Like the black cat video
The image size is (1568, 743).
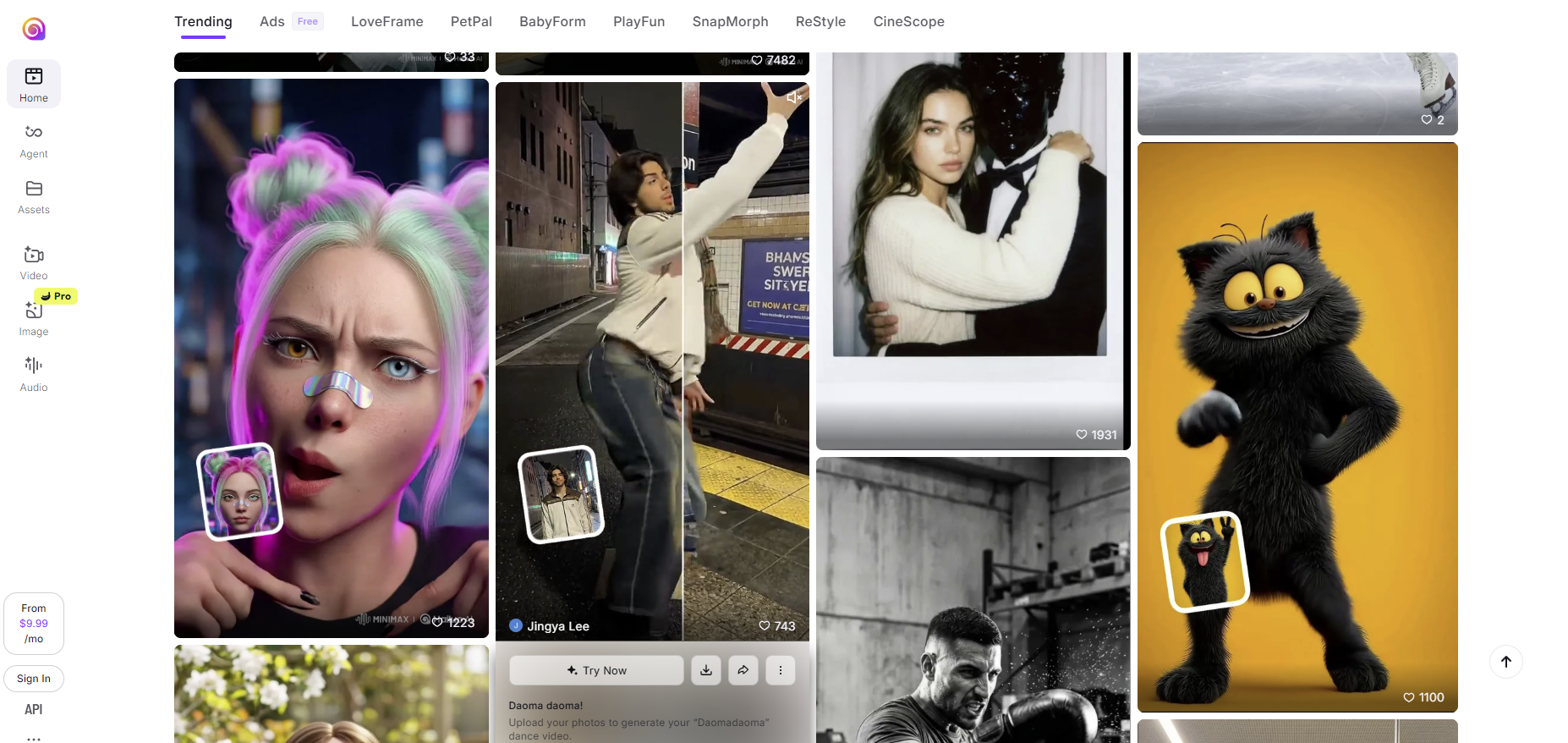tap(1409, 697)
